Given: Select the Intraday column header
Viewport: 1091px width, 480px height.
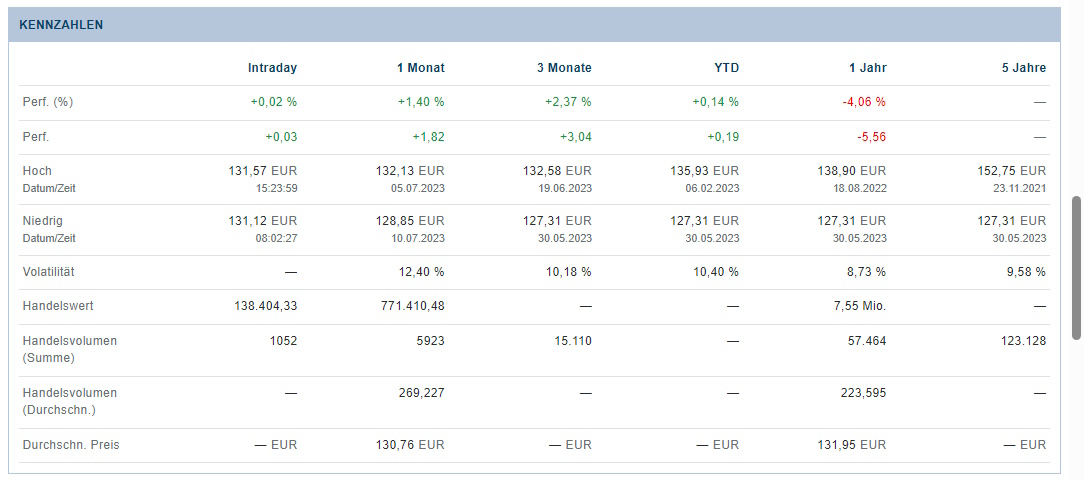Looking at the screenshot, I should click(272, 68).
